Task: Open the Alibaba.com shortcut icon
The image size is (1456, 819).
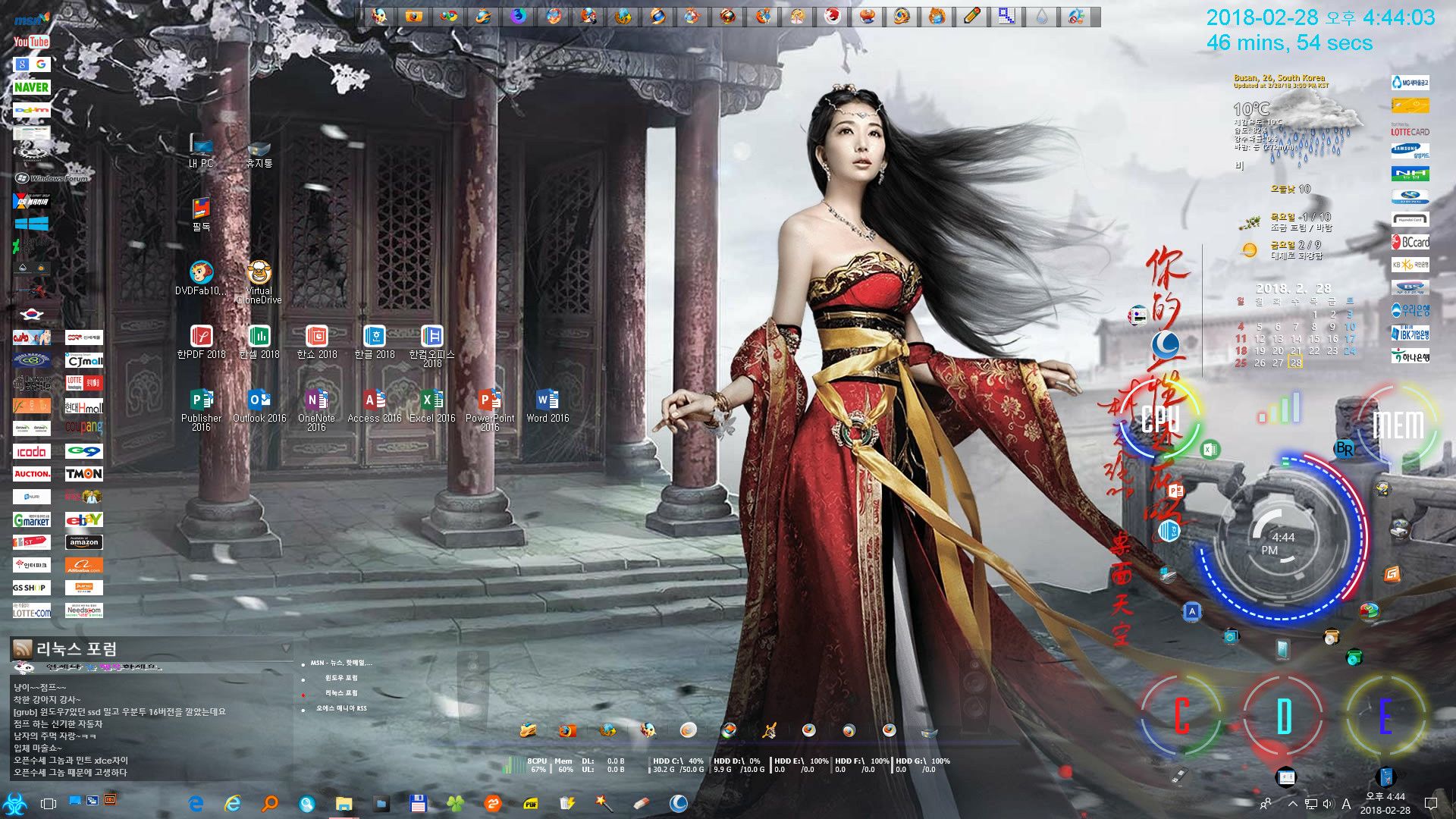Action: point(83,565)
